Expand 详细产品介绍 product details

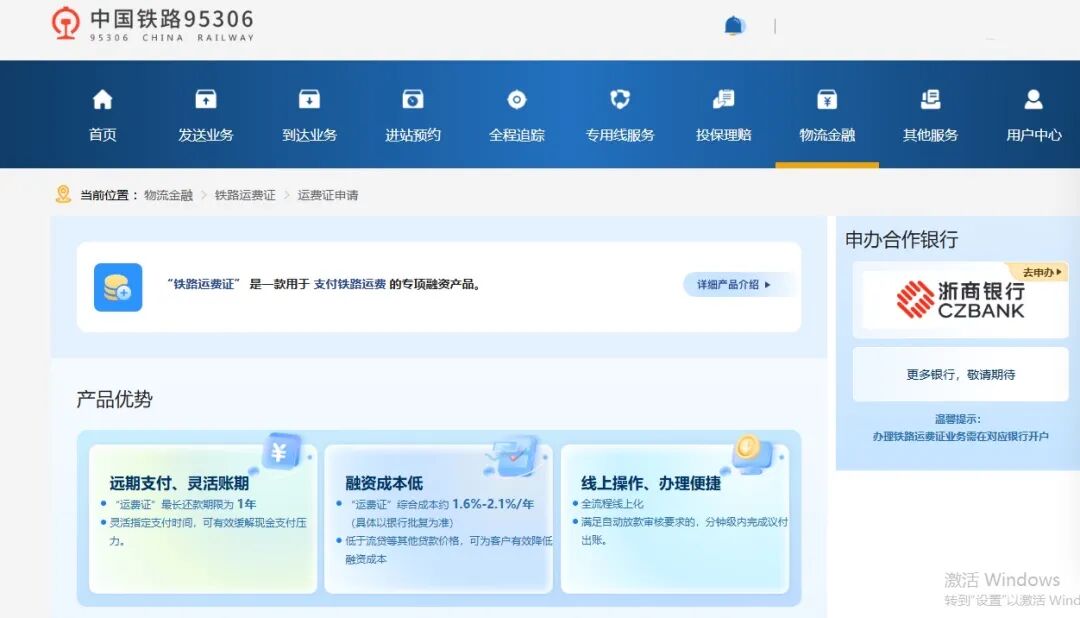(x=735, y=285)
